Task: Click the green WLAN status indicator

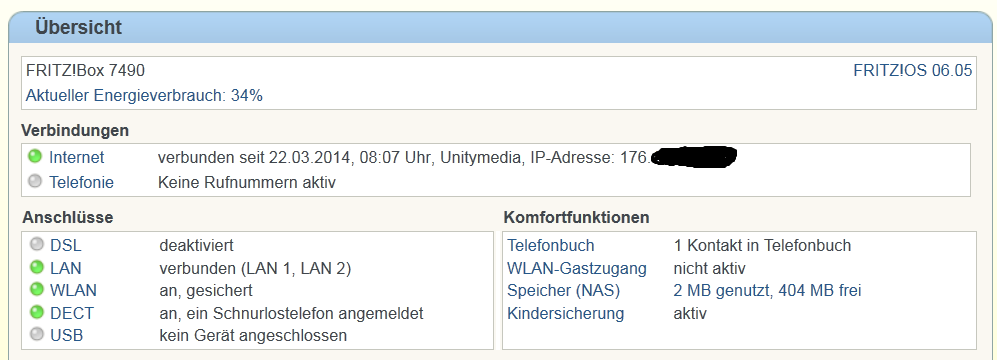Action: [x=37, y=289]
